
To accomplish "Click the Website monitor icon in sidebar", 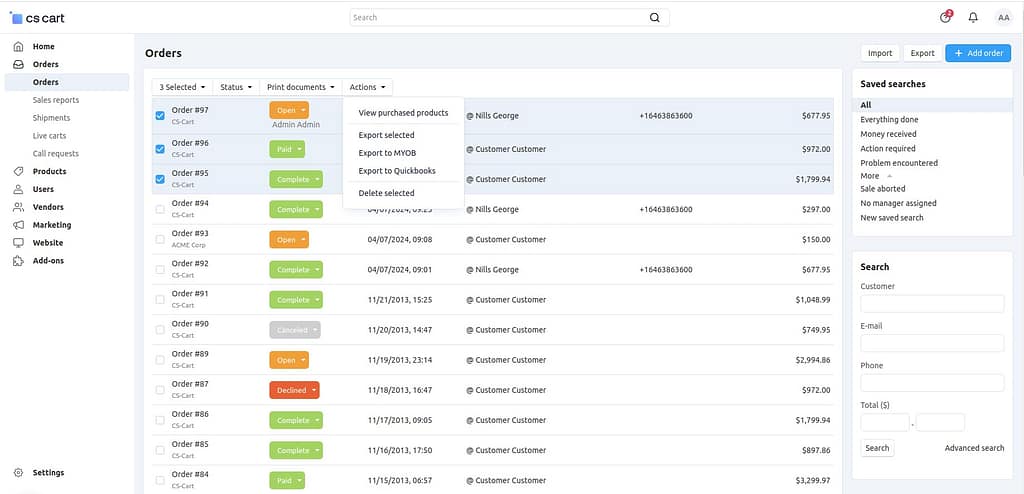I will click(x=18, y=243).
